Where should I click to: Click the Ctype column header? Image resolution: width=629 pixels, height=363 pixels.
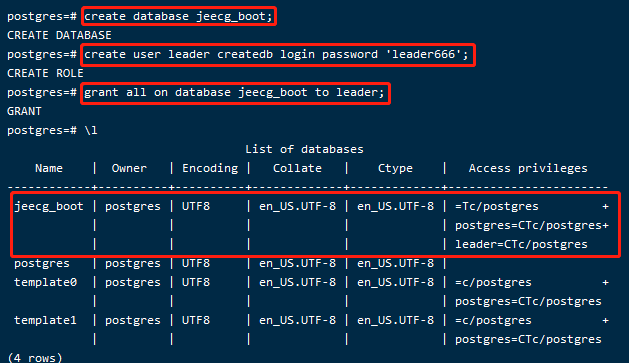(x=395, y=168)
